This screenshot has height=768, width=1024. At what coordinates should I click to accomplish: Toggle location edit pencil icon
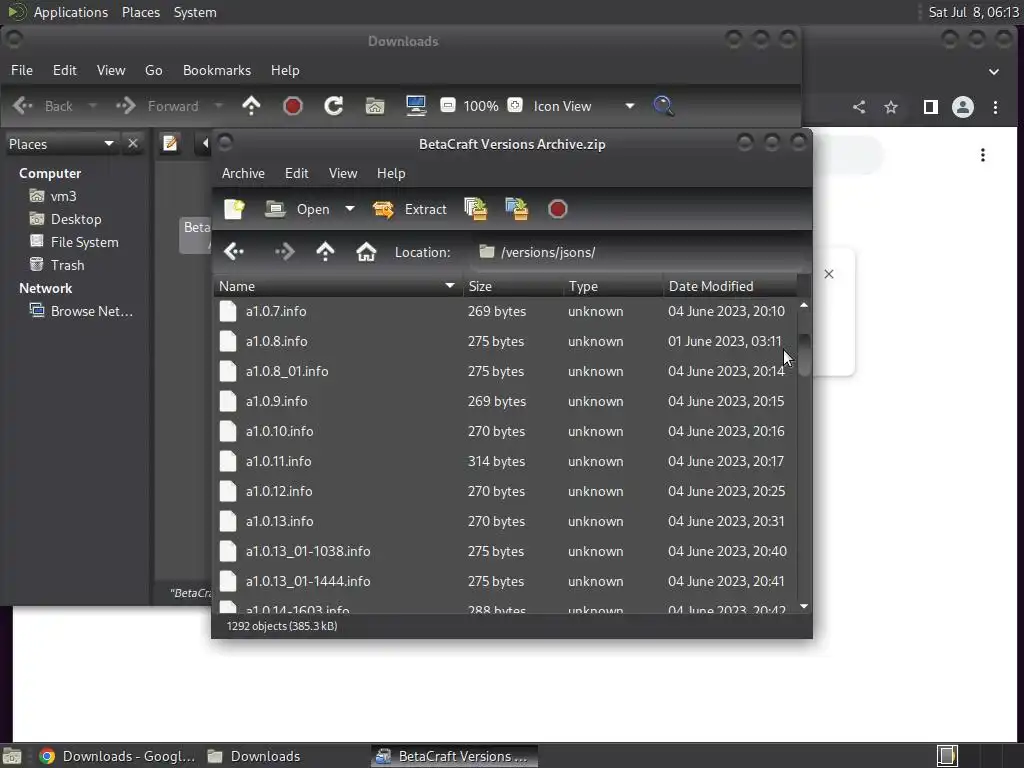[170, 143]
